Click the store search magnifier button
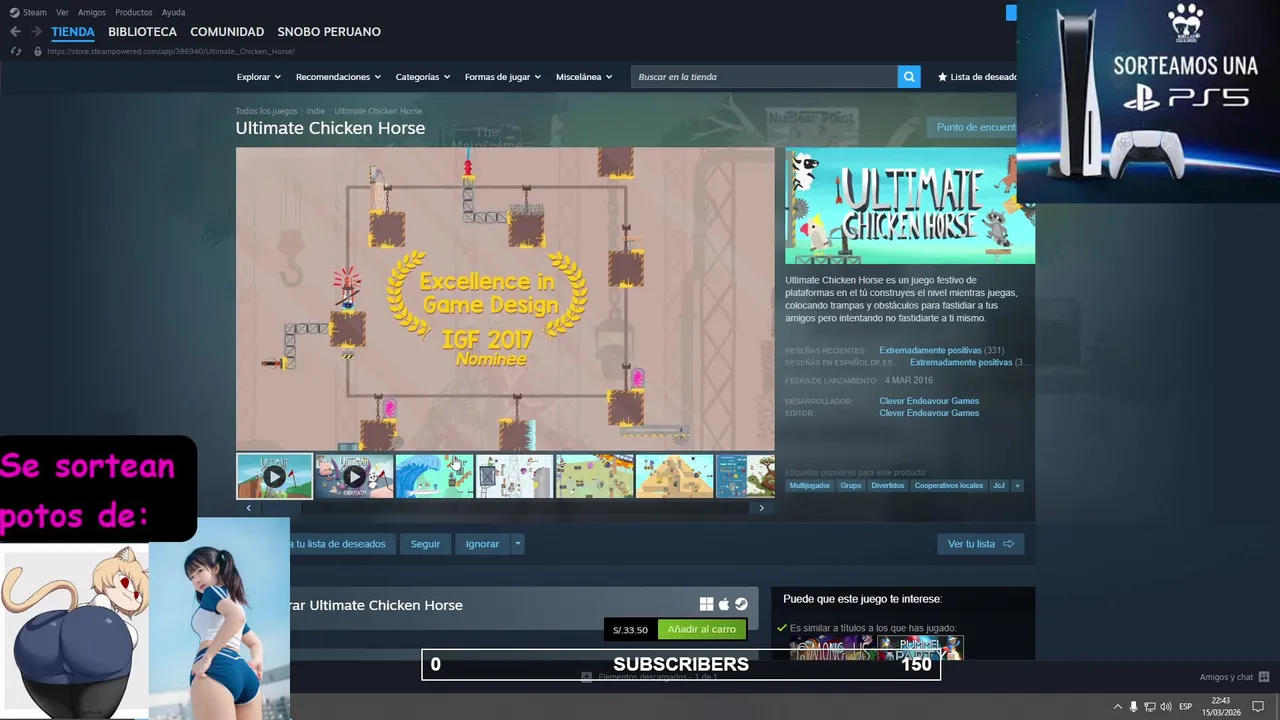This screenshot has width=1280, height=720. click(x=909, y=77)
